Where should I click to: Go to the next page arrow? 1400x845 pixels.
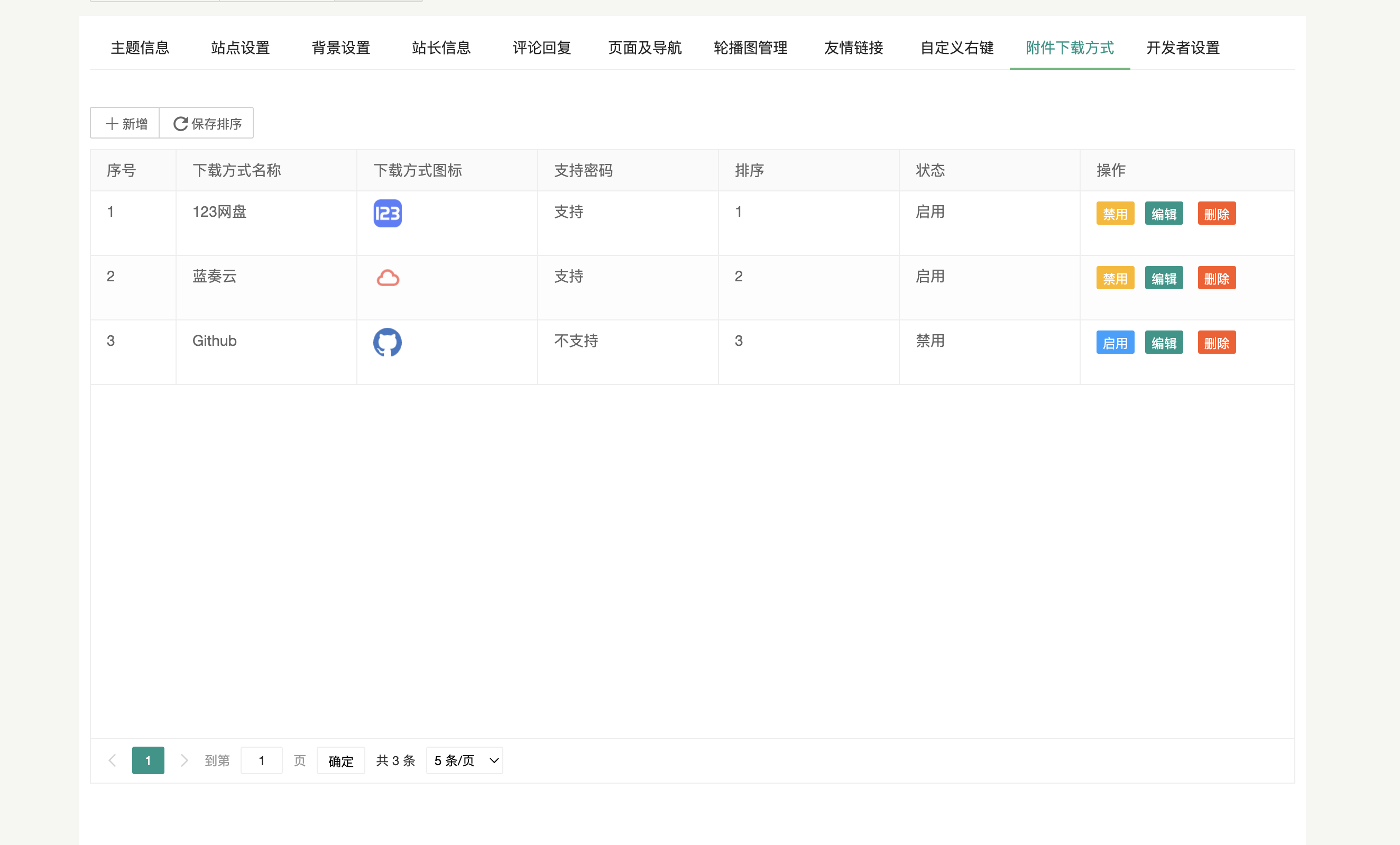tap(183, 760)
